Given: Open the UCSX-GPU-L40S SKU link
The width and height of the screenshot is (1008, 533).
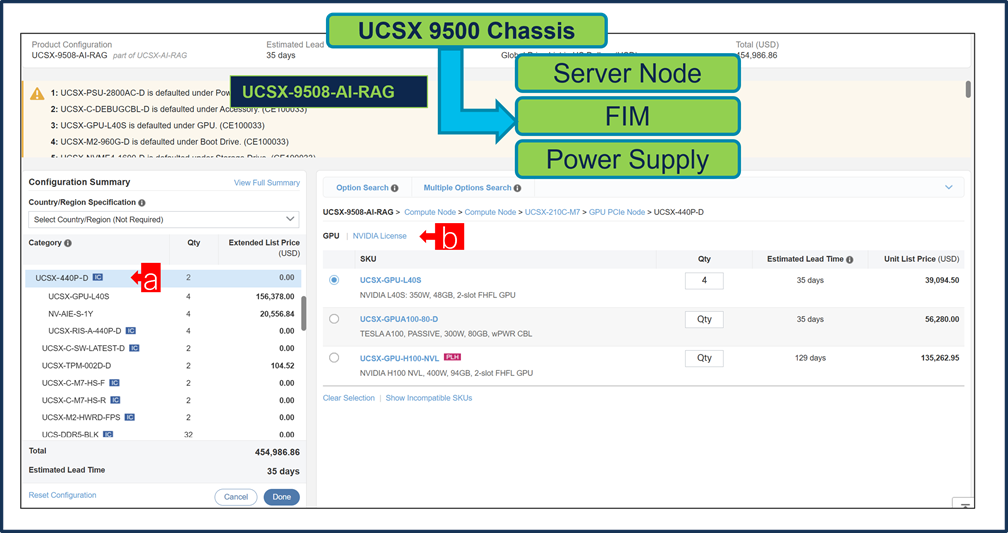Looking at the screenshot, I should (x=391, y=280).
